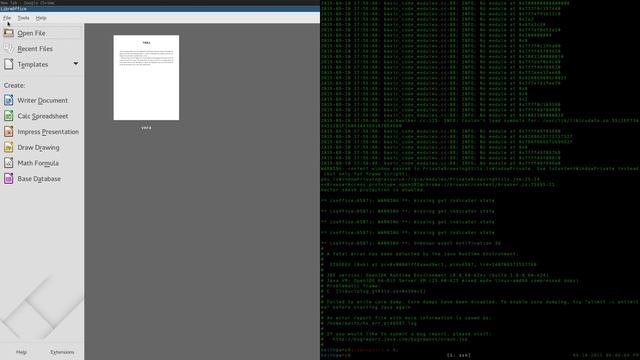Create a new Math Formula
This screenshot has width=640, height=360.
point(42,163)
